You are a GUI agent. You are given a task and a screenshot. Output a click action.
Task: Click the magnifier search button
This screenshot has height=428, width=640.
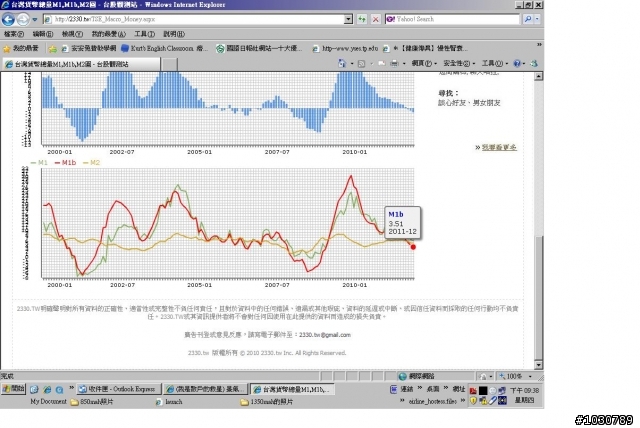[528, 19]
